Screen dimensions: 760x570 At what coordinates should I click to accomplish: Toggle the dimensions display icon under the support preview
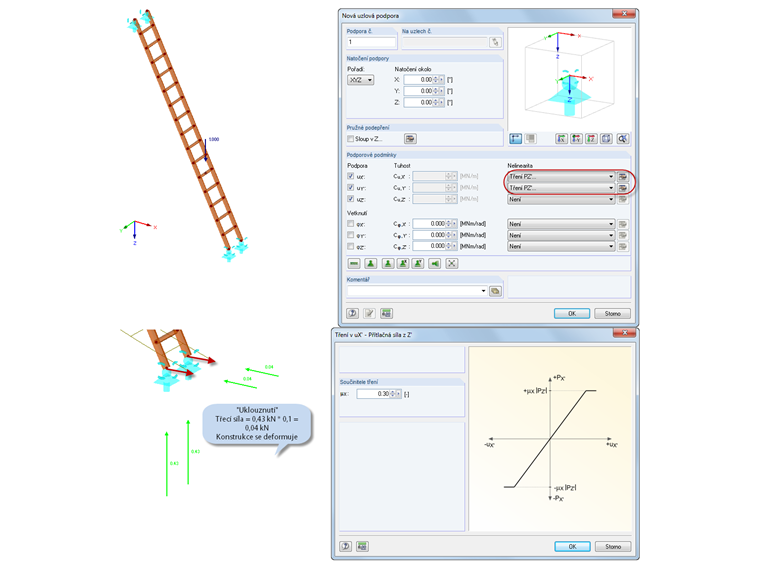pos(515,139)
